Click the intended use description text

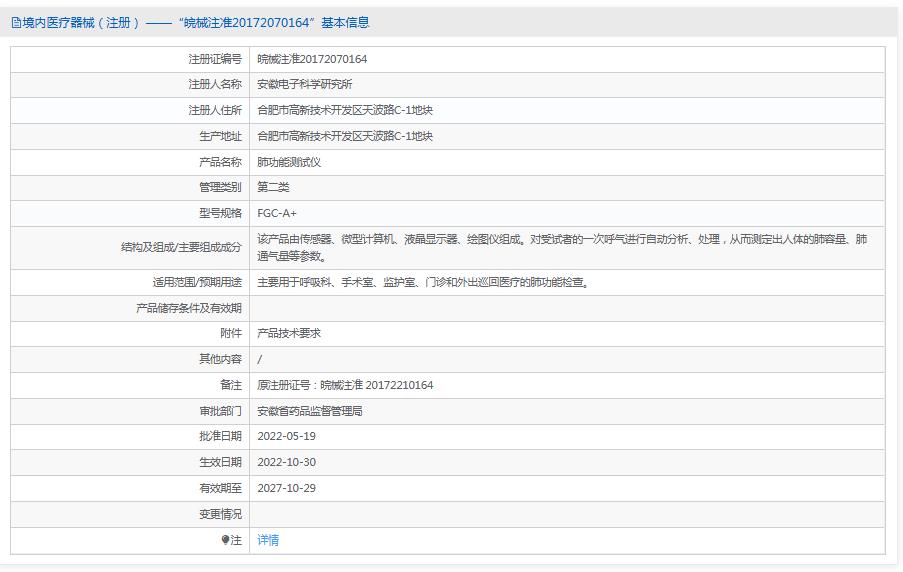tap(422, 282)
